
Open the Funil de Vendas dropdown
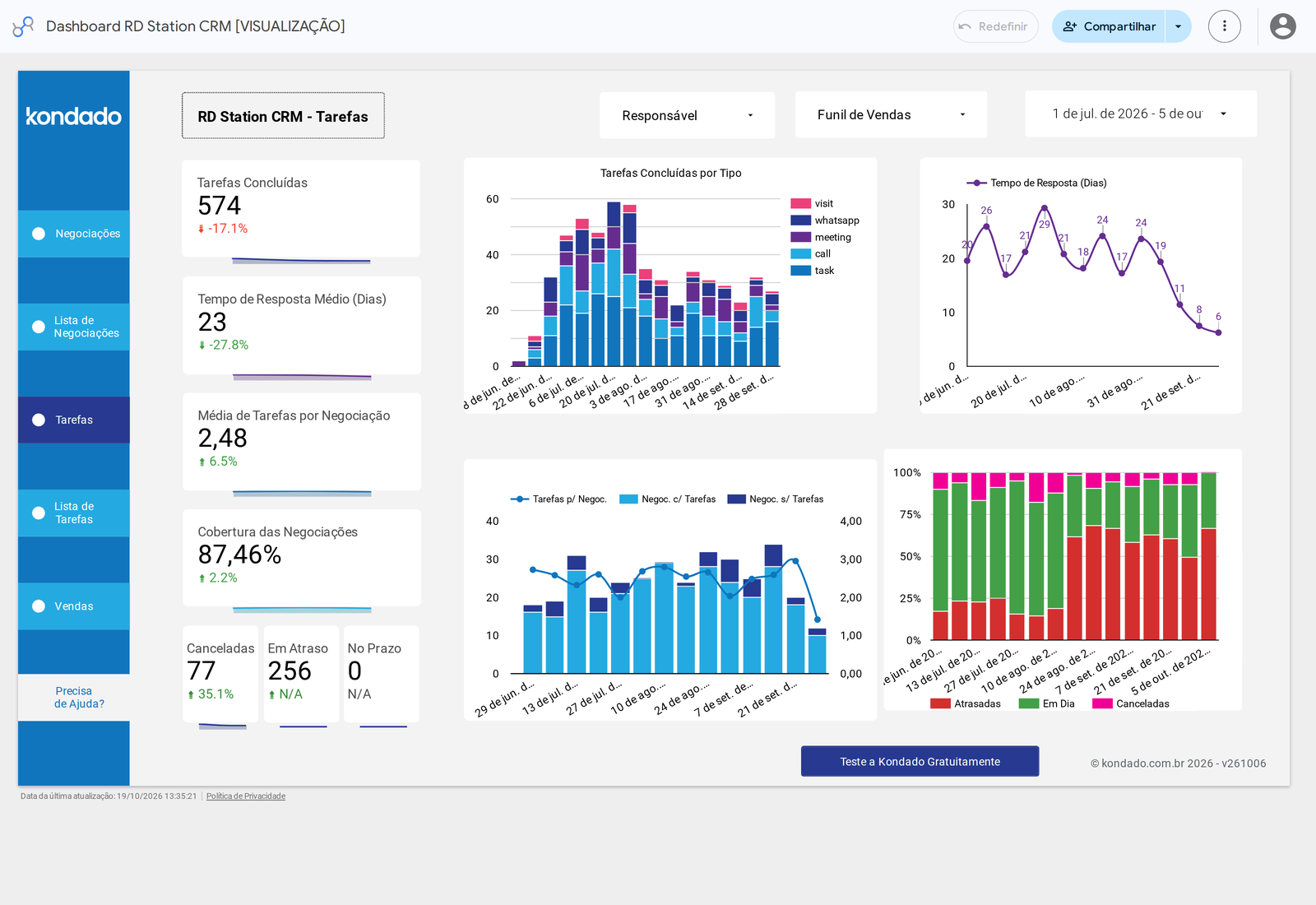891,115
